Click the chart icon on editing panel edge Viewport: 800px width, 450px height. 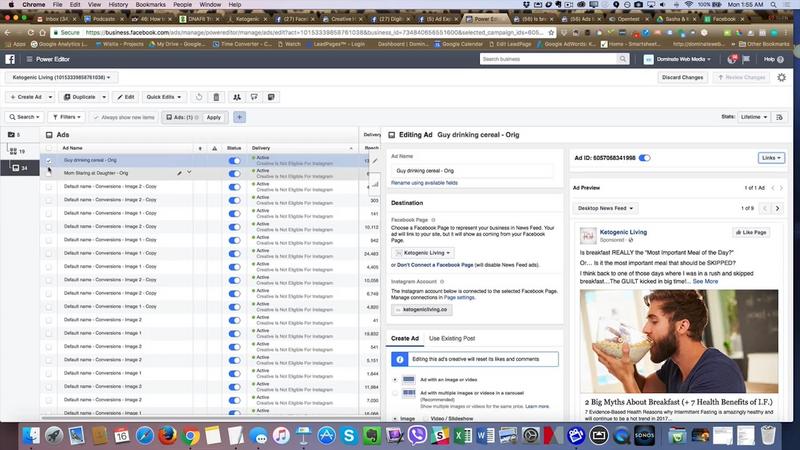[375, 183]
